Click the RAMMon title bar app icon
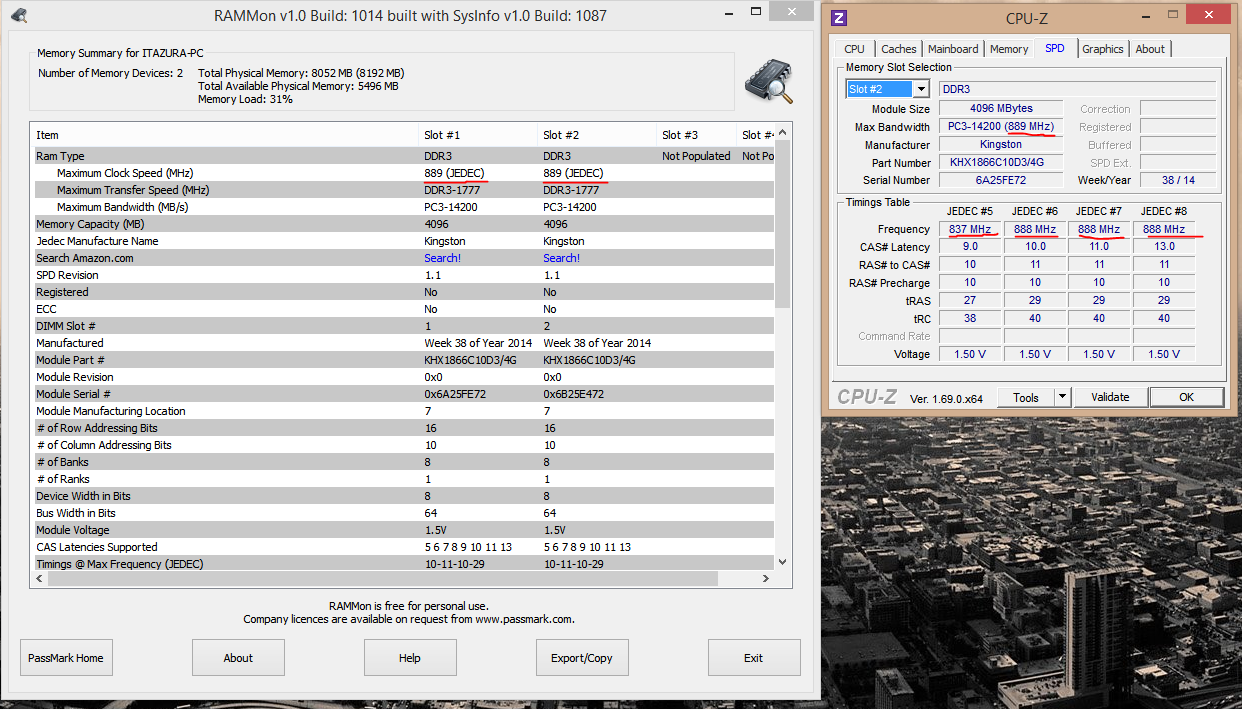 pos(19,15)
